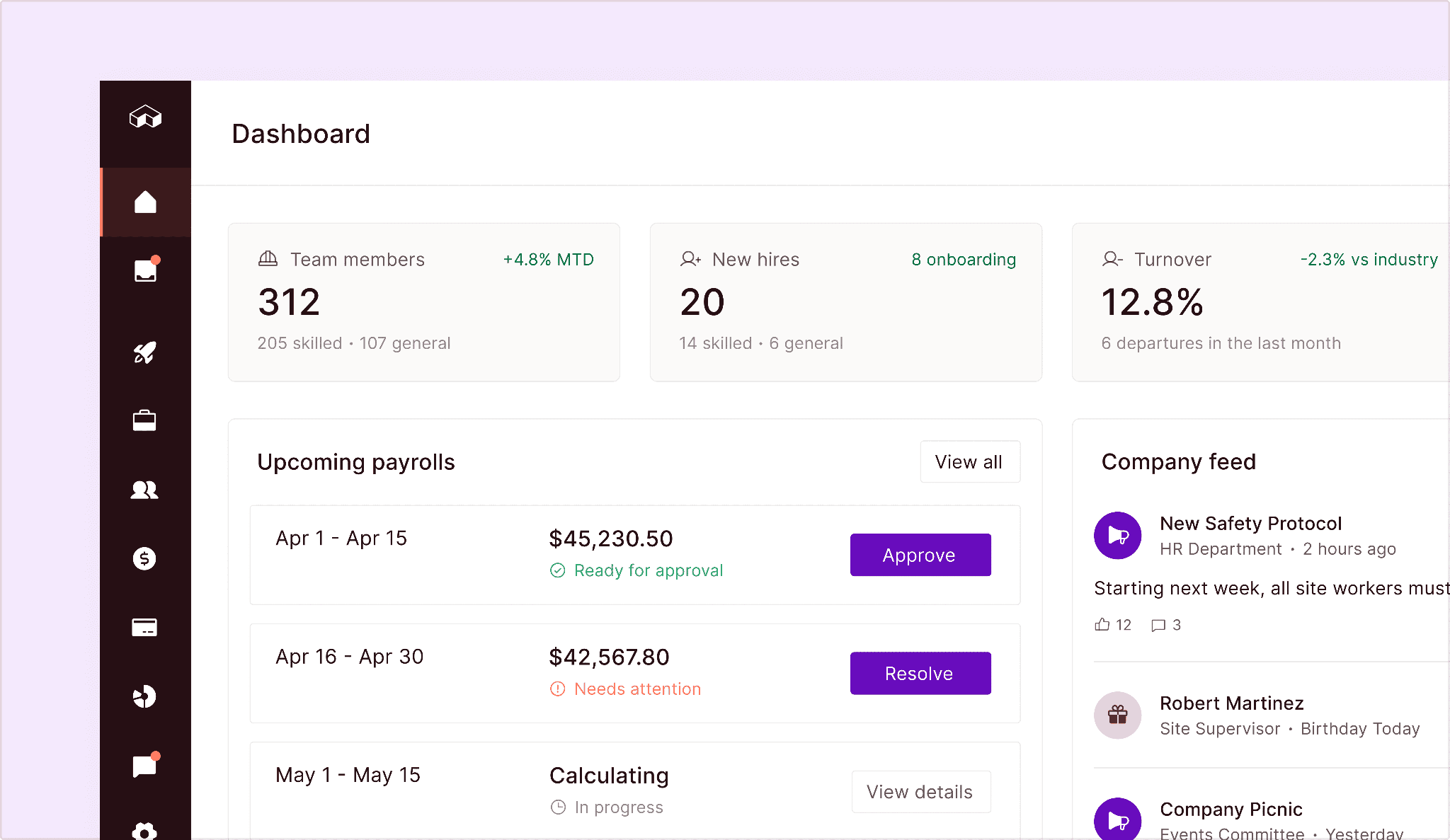This screenshot has width=1450, height=840.
Task: Click the Dashboard page heading
Action: pos(301,134)
